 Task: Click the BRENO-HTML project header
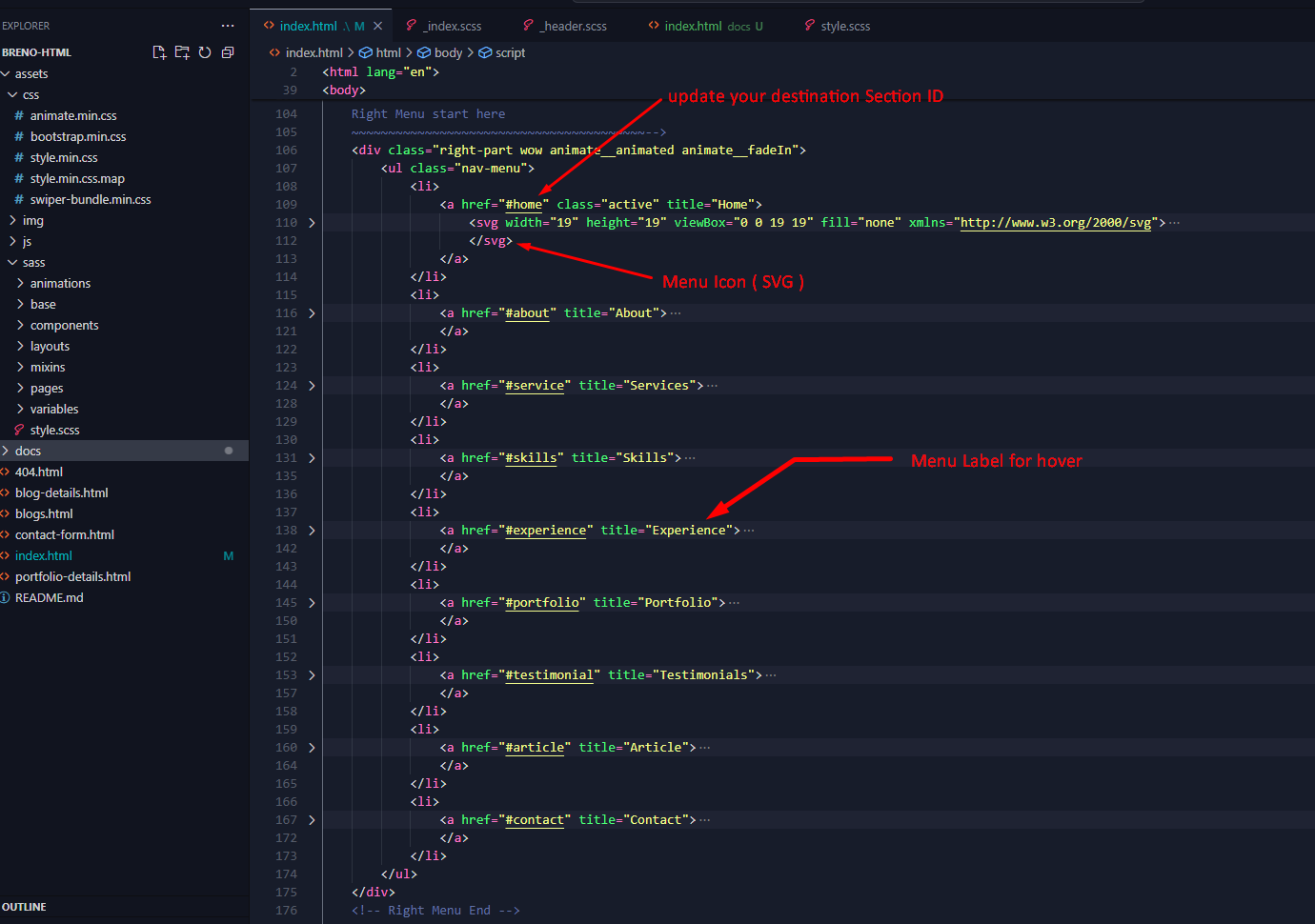pyautogui.click(x=37, y=52)
